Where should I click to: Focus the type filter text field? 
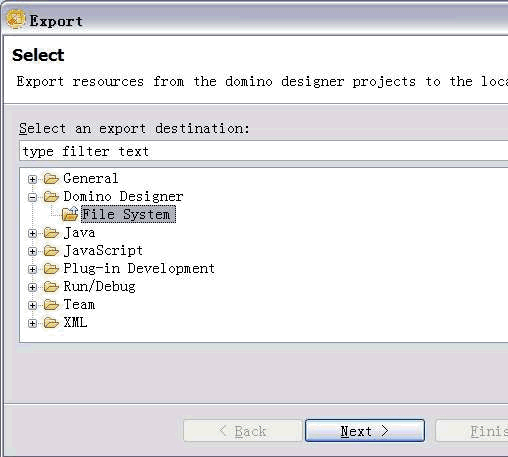click(x=263, y=151)
